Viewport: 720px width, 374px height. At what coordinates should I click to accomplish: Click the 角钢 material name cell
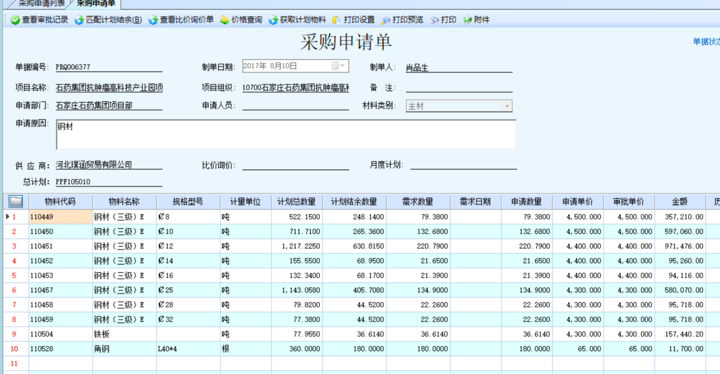click(124, 349)
